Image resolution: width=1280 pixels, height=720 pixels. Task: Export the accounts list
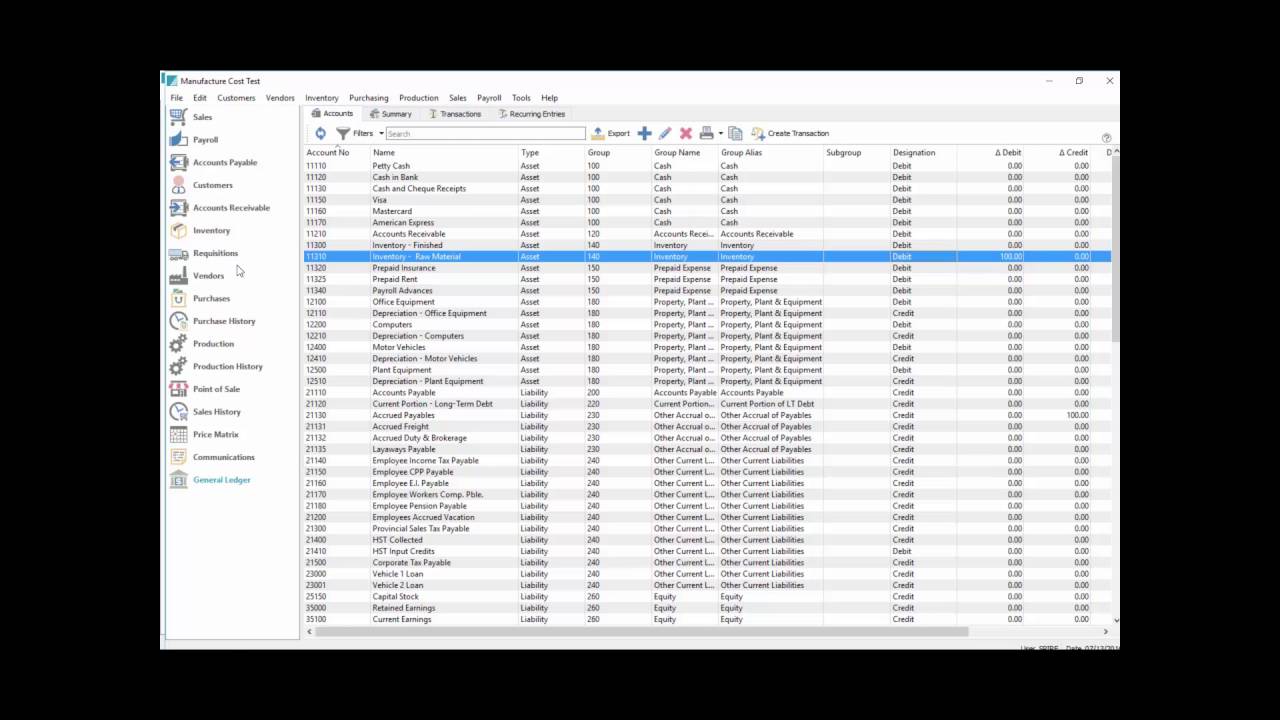(611, 133)
